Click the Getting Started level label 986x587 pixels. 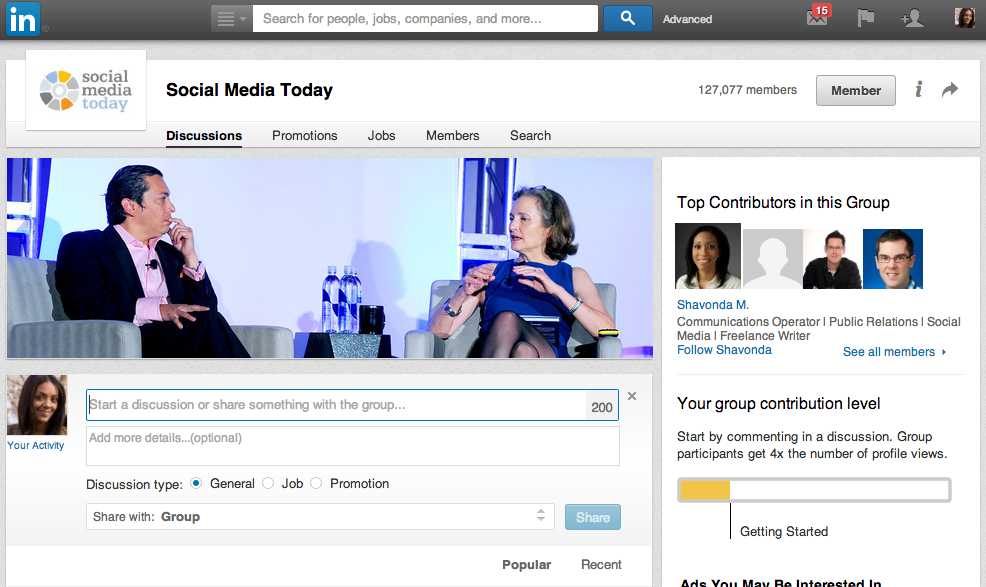pyautogui.click(x=784, y=532)
